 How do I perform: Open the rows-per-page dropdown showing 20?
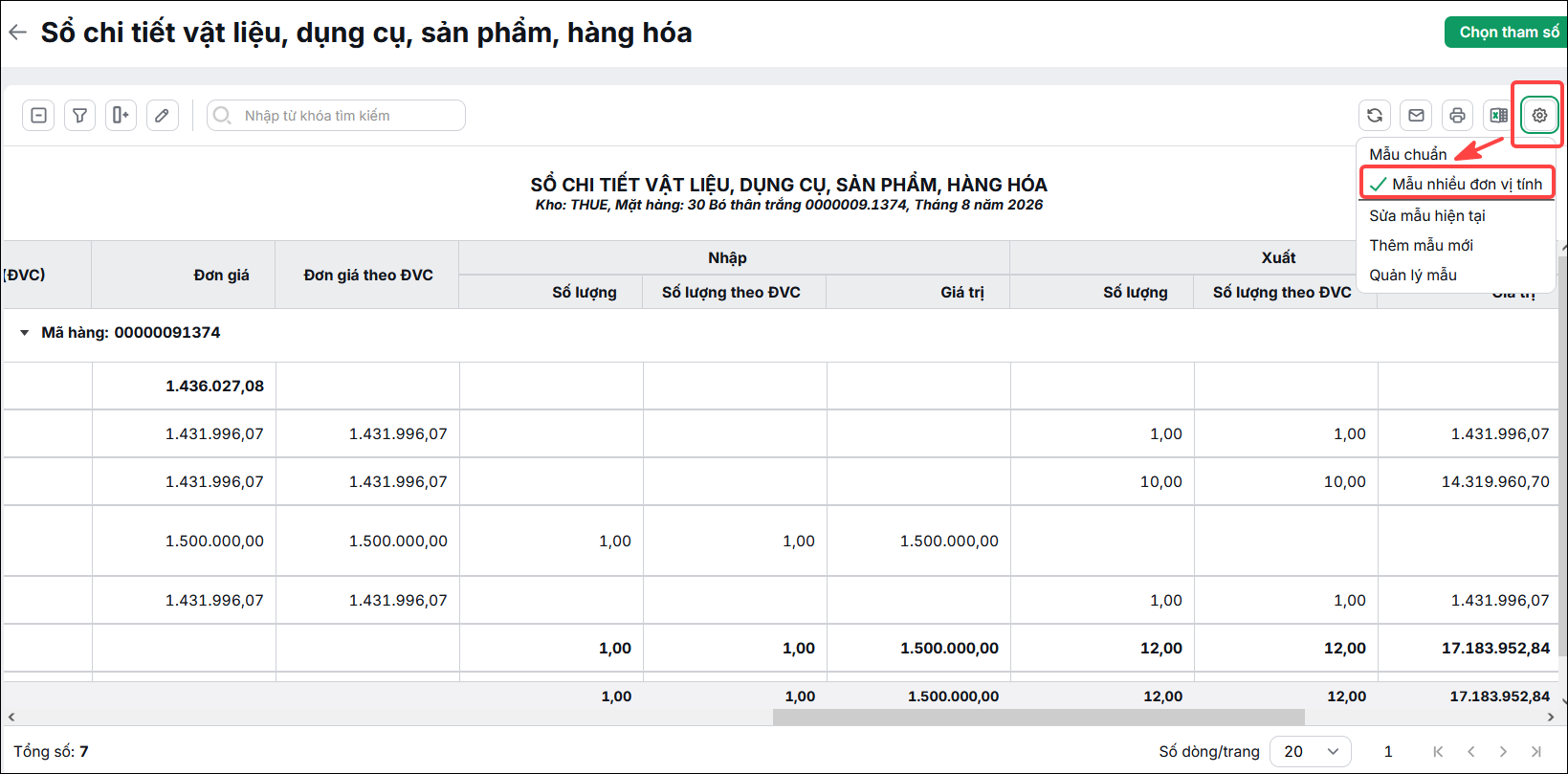[1311, 752]
